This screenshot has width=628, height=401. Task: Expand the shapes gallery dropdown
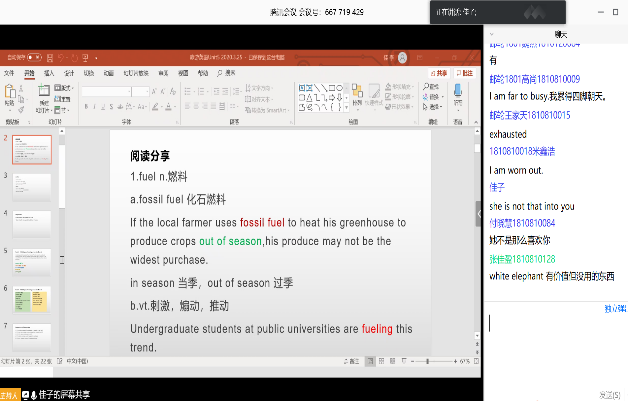pos(342,108)
